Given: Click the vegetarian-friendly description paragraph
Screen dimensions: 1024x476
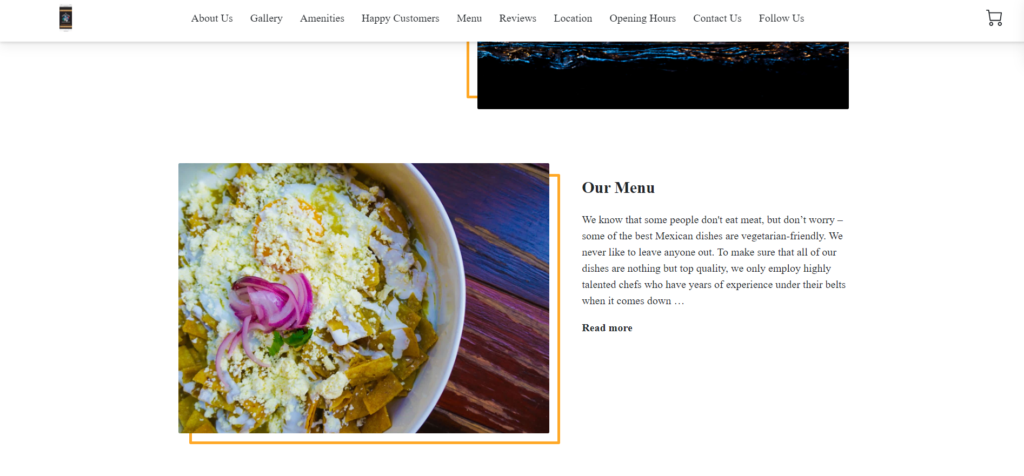Looking at the screenshot, I should [714, 260].
